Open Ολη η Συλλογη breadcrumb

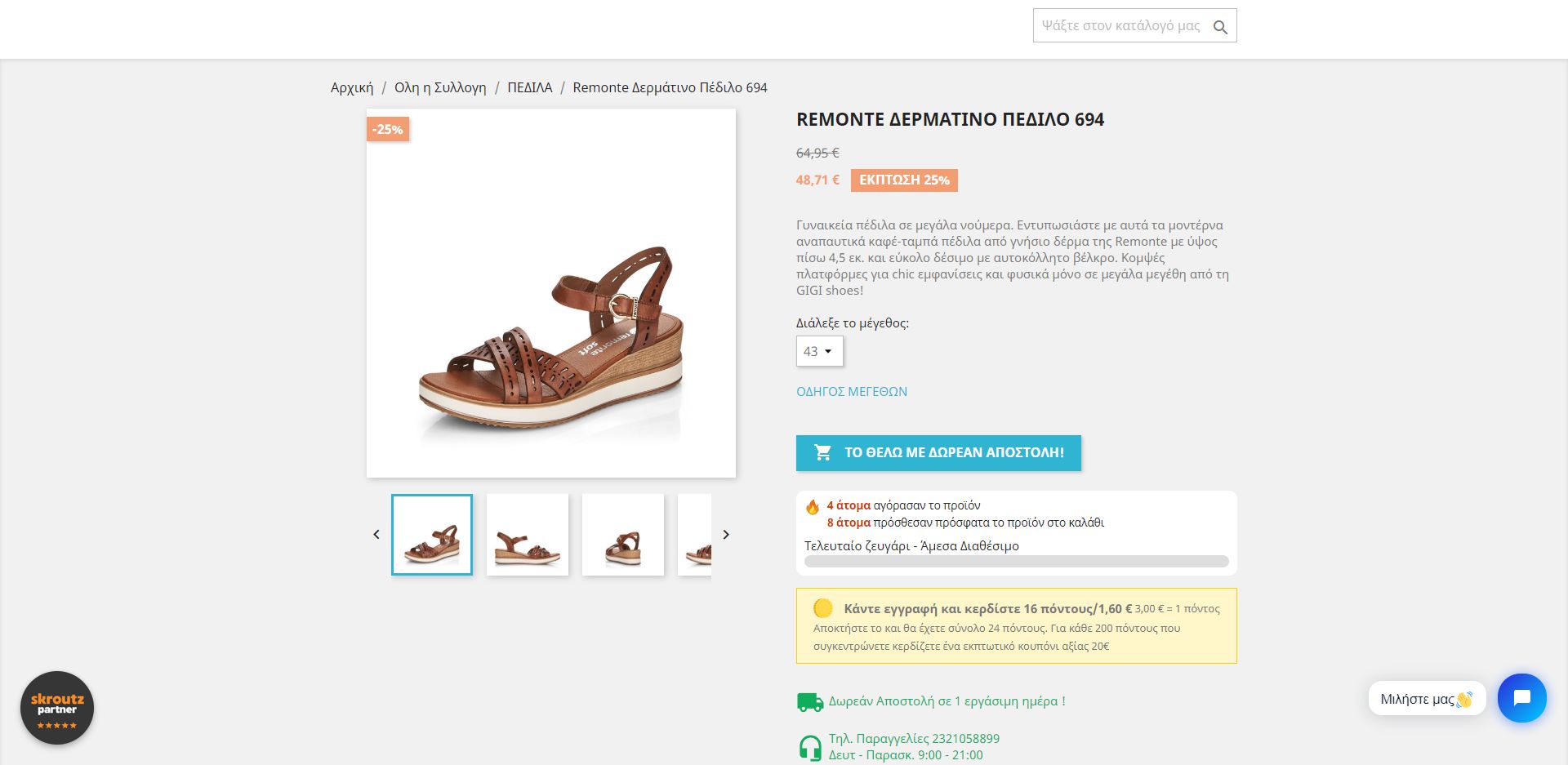(x=440, y=87)
